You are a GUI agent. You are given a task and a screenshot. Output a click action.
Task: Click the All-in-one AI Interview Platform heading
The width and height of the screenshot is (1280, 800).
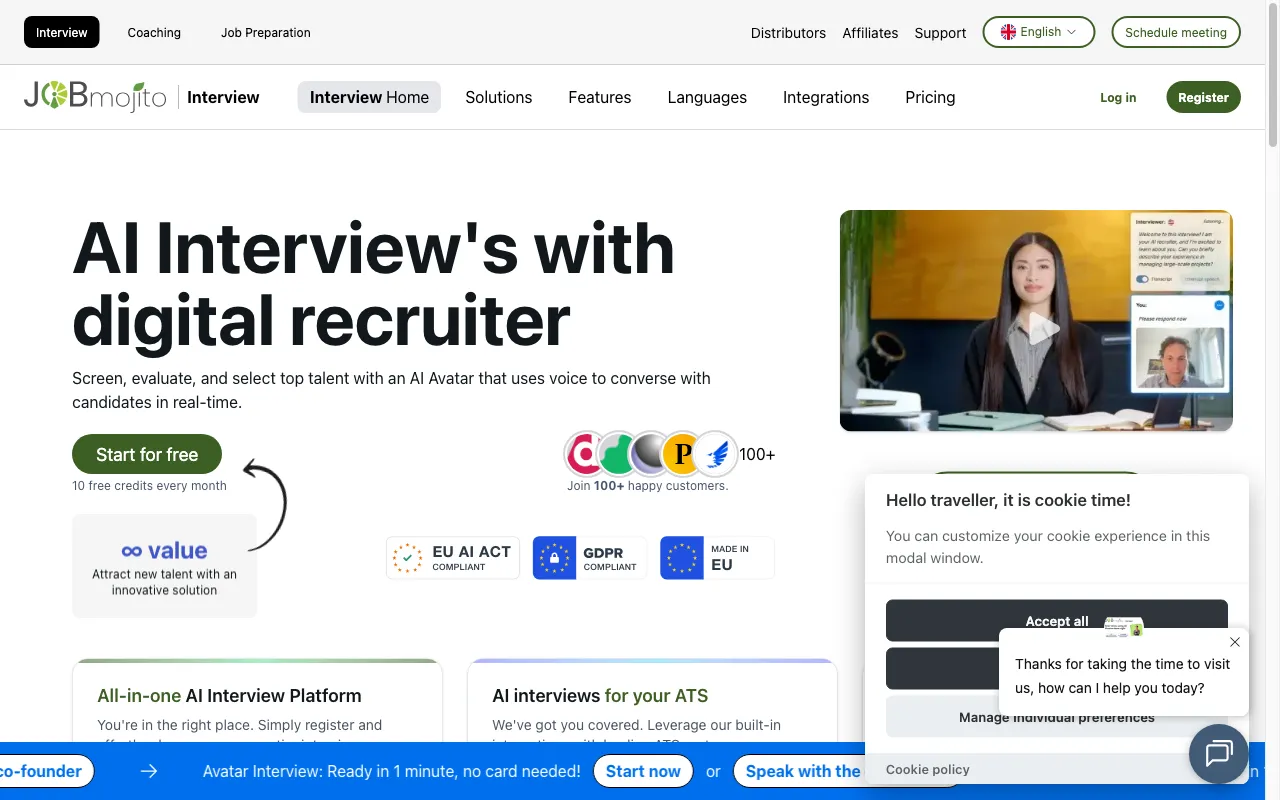pyautogui.click(x=229, y=695)
